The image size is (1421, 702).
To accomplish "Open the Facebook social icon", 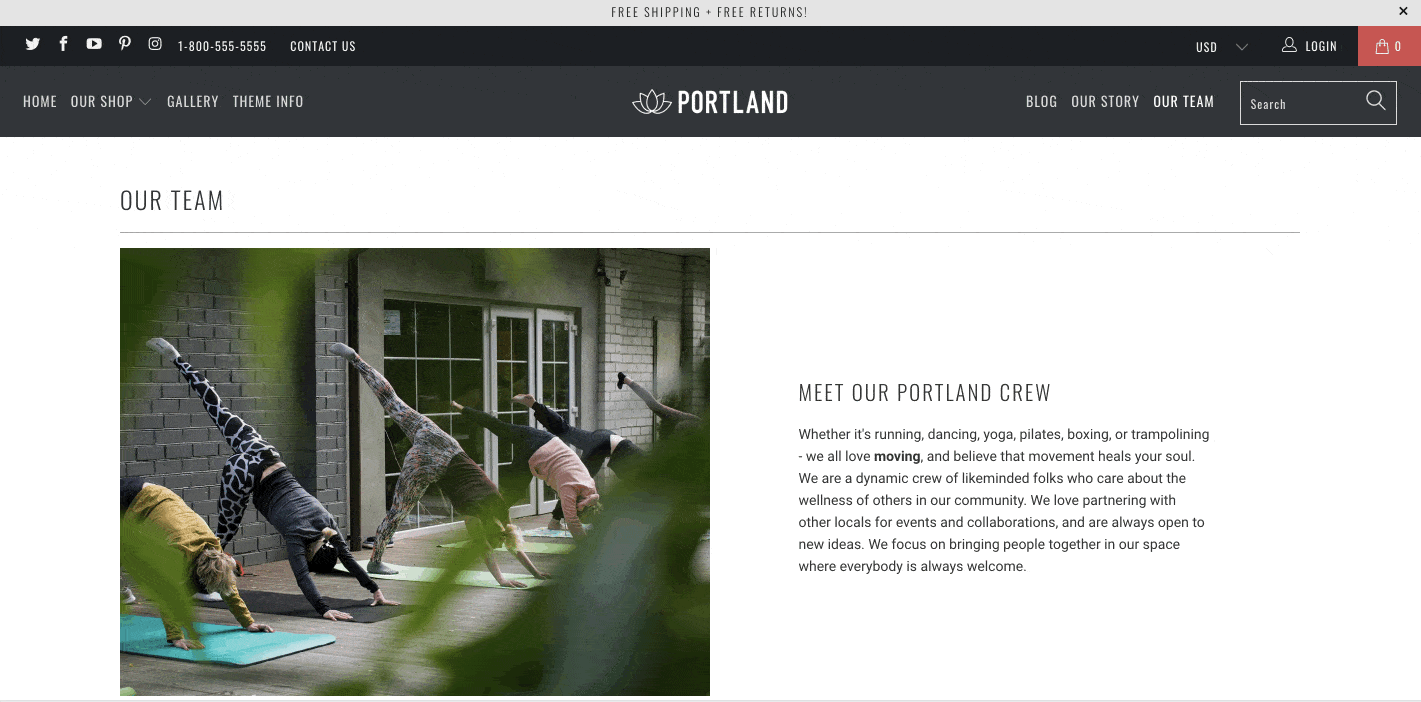I will [x=63, y=44].
